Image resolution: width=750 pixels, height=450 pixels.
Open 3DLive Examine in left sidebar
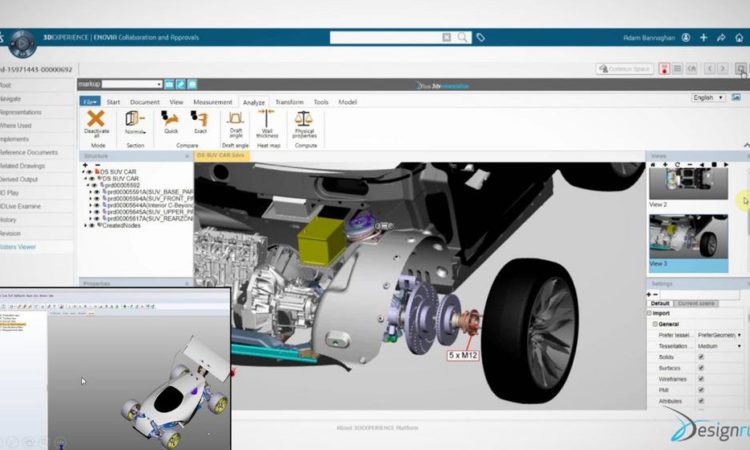click(x=21, y=206)
